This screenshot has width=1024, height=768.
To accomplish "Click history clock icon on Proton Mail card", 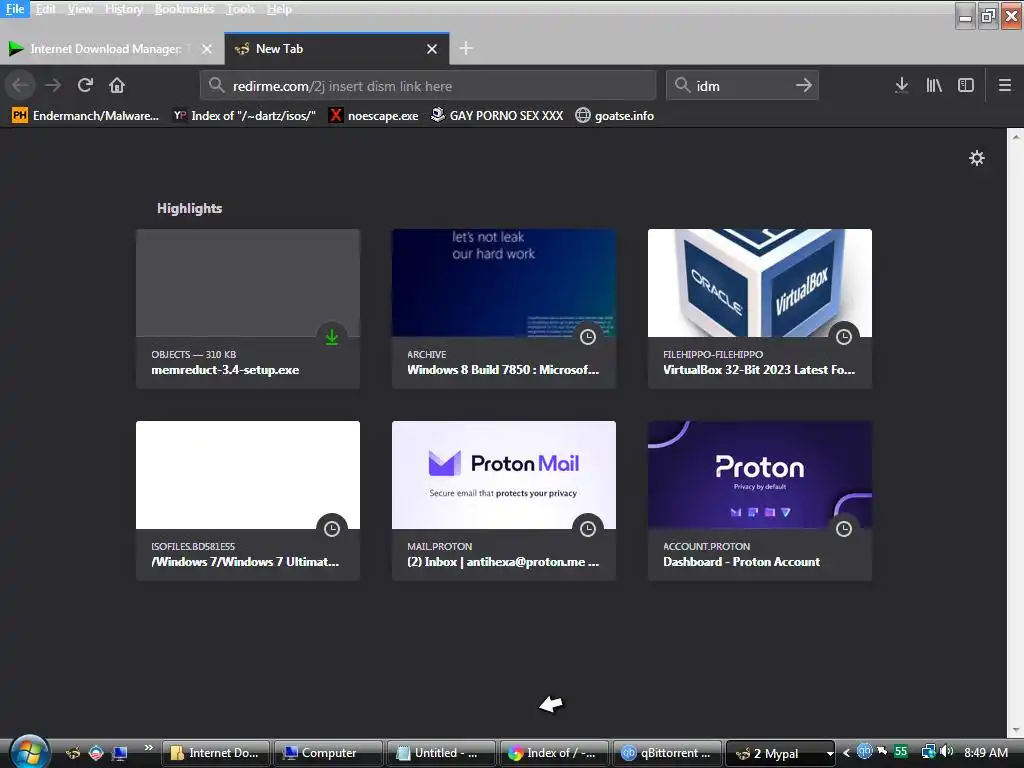I will 588,529.
